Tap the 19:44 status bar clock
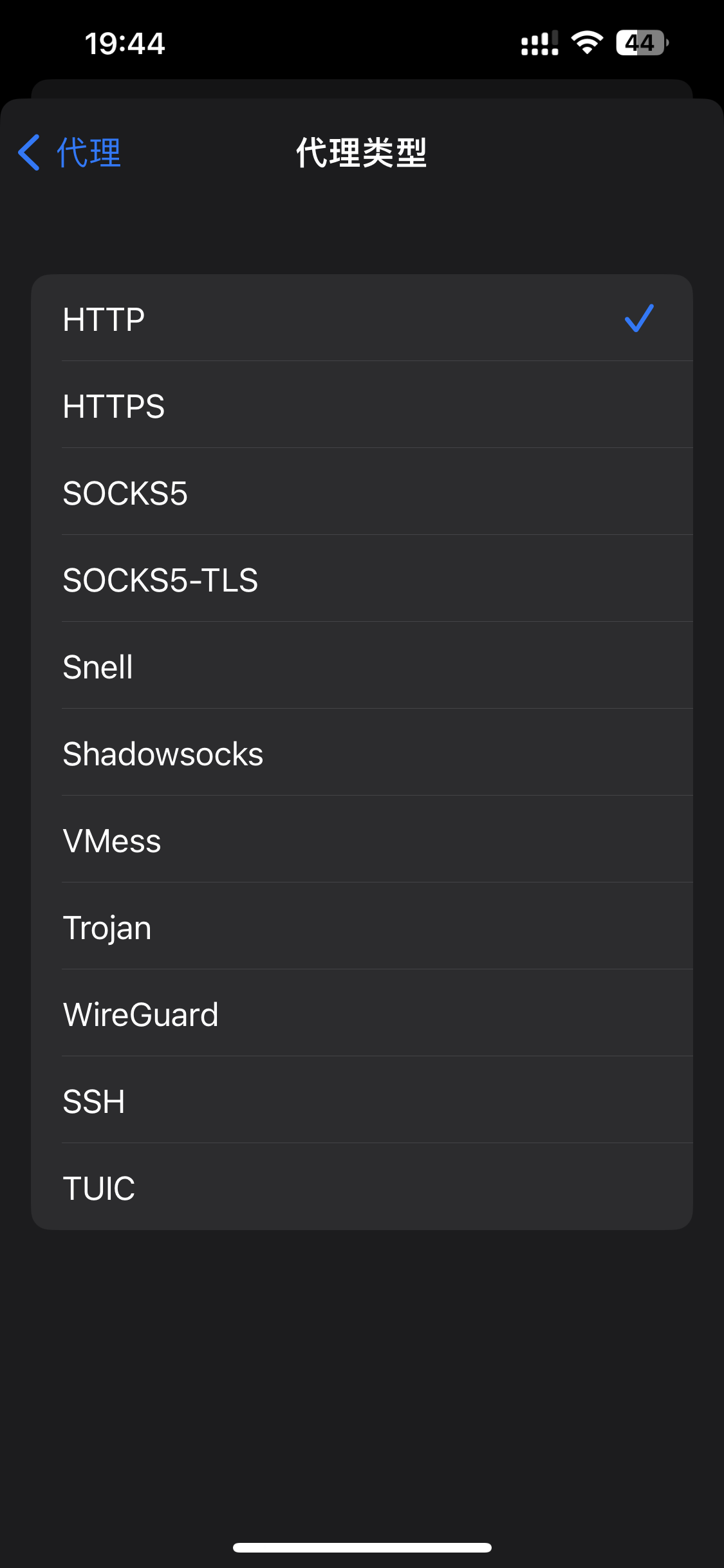Screen dimensions: 724x1568 tap(125, 44)
